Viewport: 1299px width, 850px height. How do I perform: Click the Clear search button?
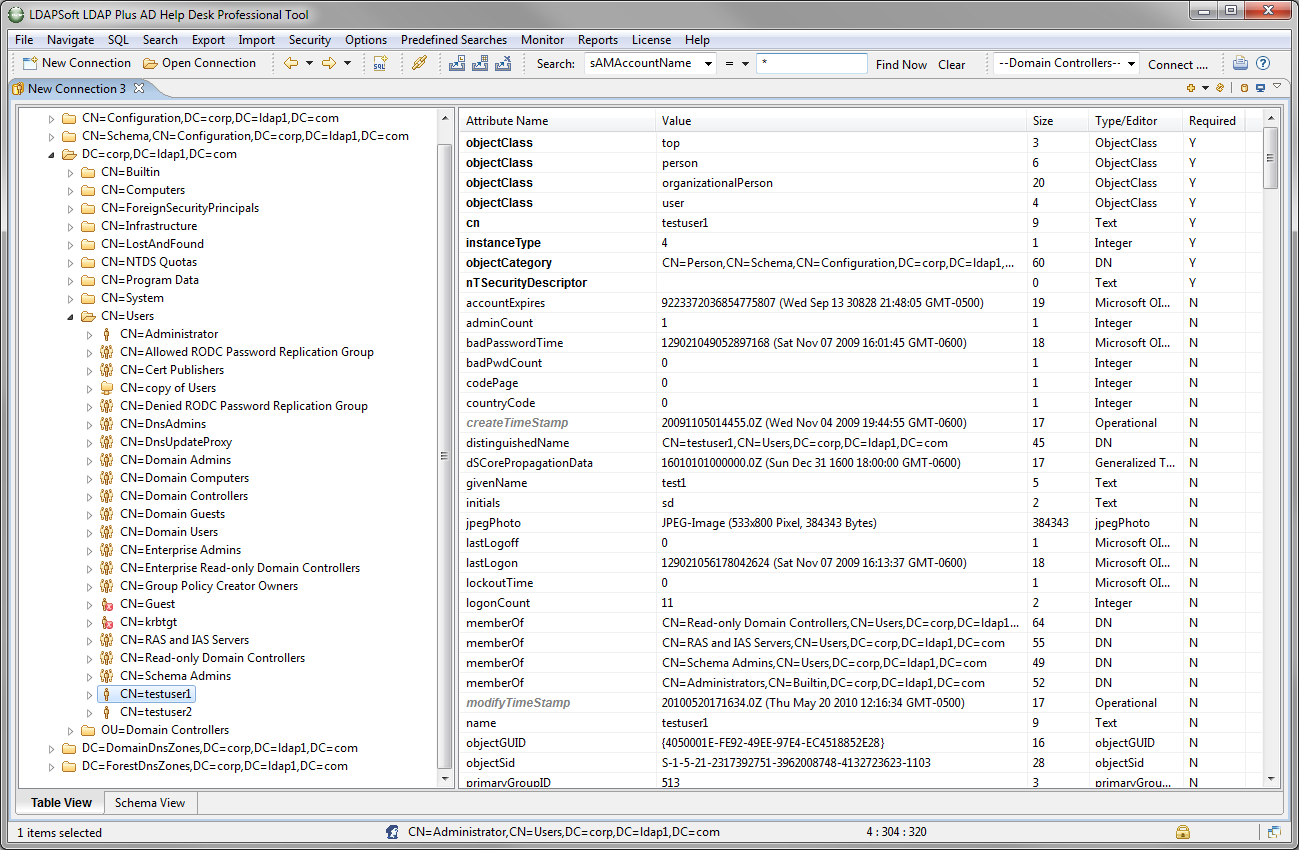click(x=951, y=64)
